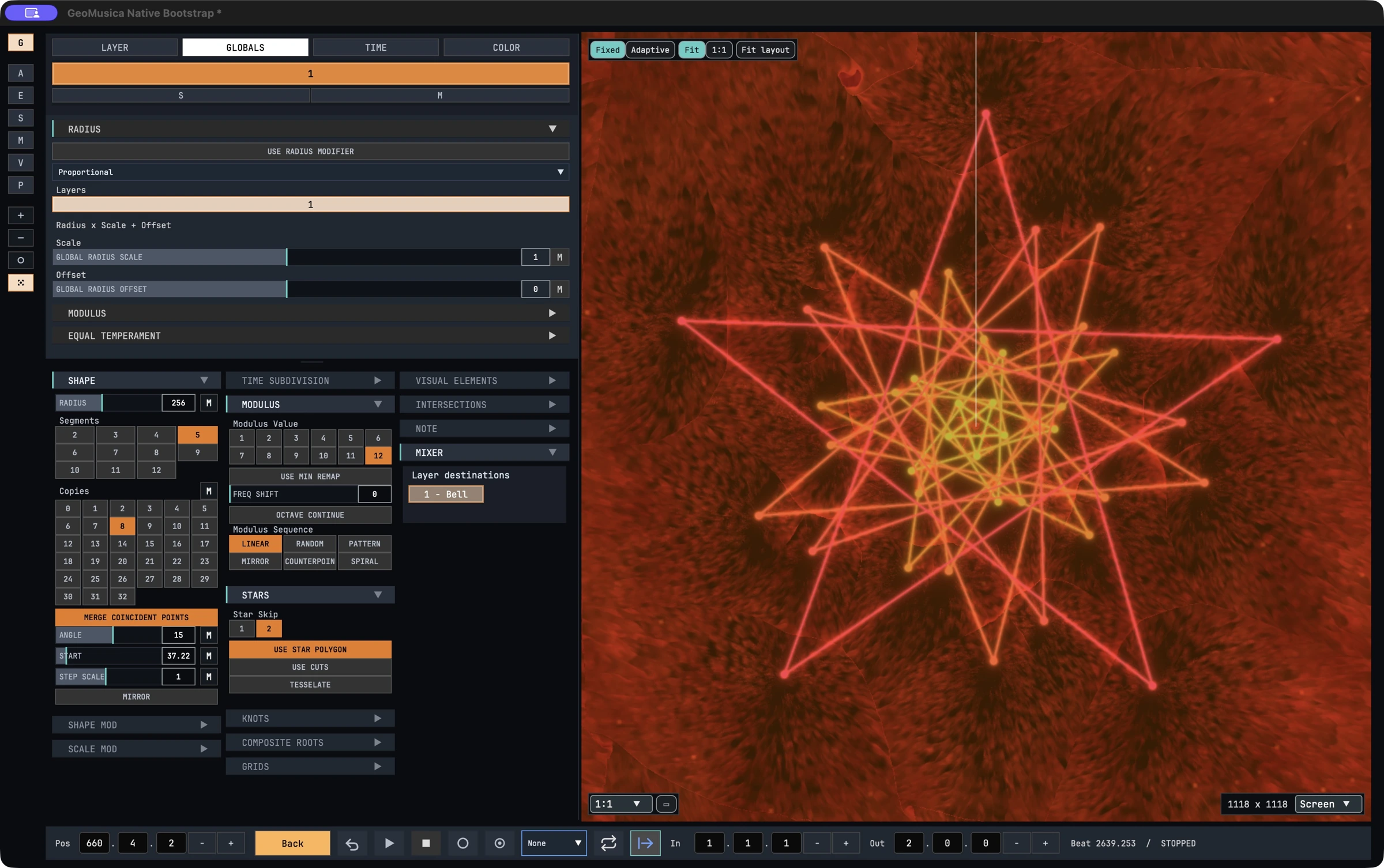1384x868 pixels.
Task: Toggle Merge Coincident Points
Action: [136, 617]
